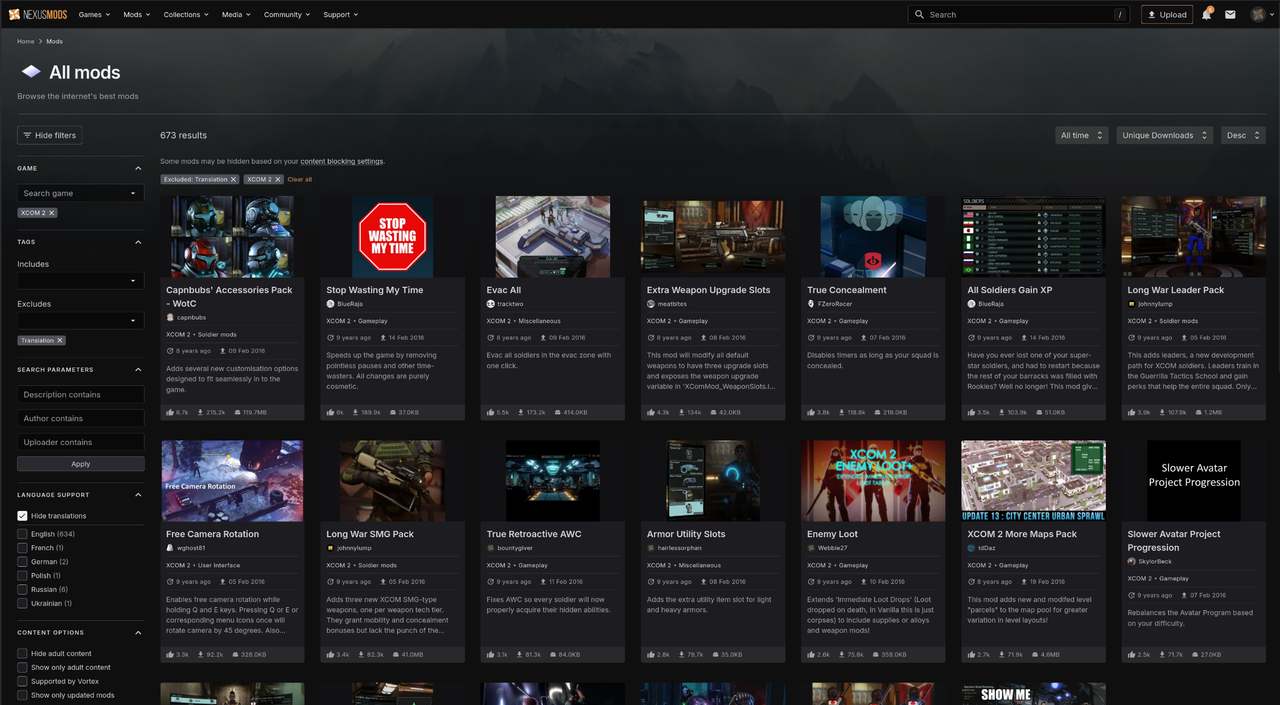
Task: Remove the XCOM 2 chip above results
Action: (278, 179)
